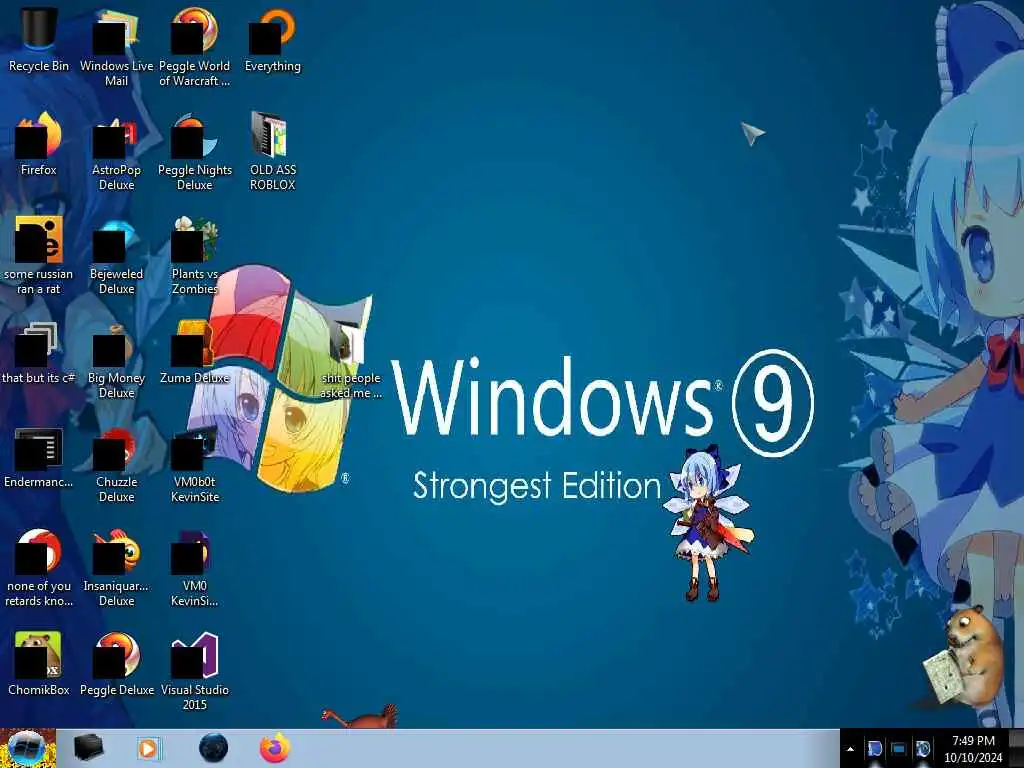Viewport: 1024px width, 768px height.
Task: Click the dark blue globe taskbar icon
Action: (214, 748)
